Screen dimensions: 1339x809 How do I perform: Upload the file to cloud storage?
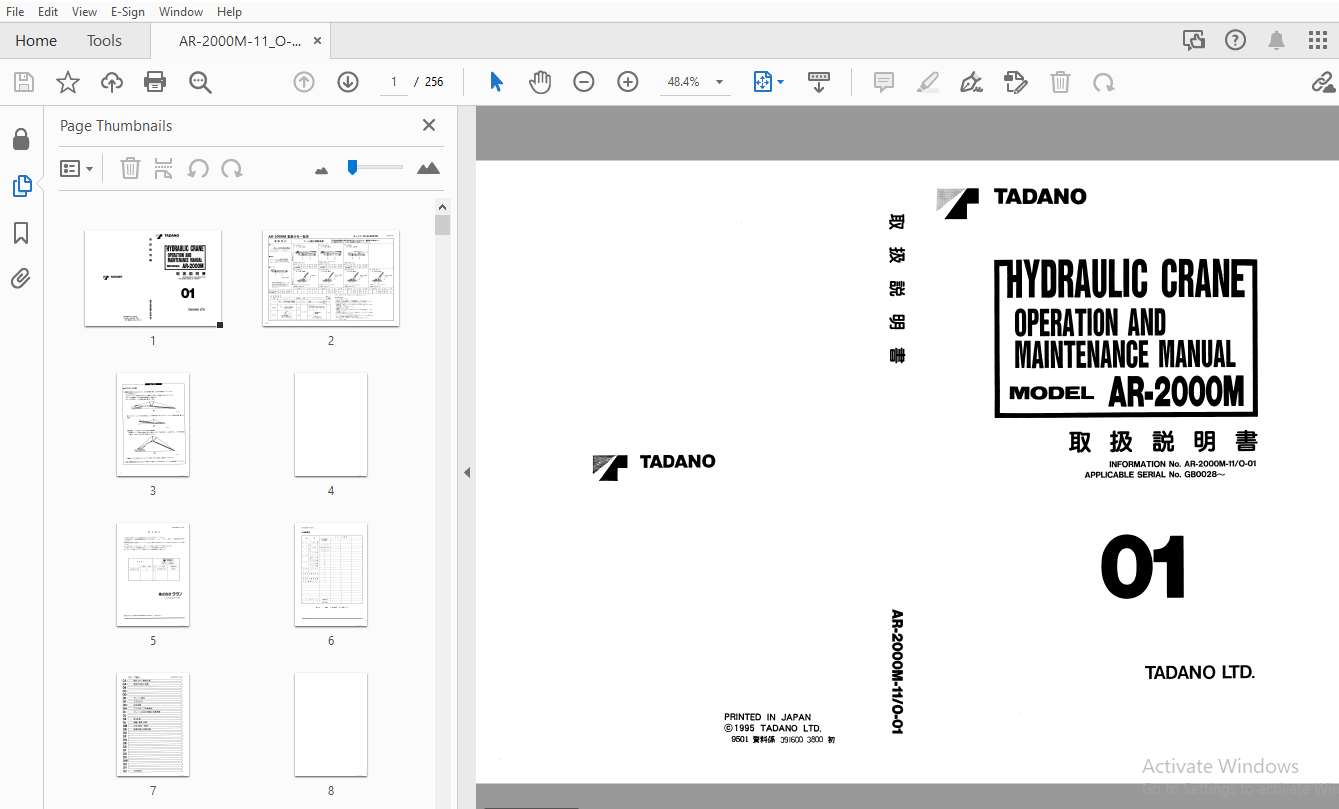point(112,82)
